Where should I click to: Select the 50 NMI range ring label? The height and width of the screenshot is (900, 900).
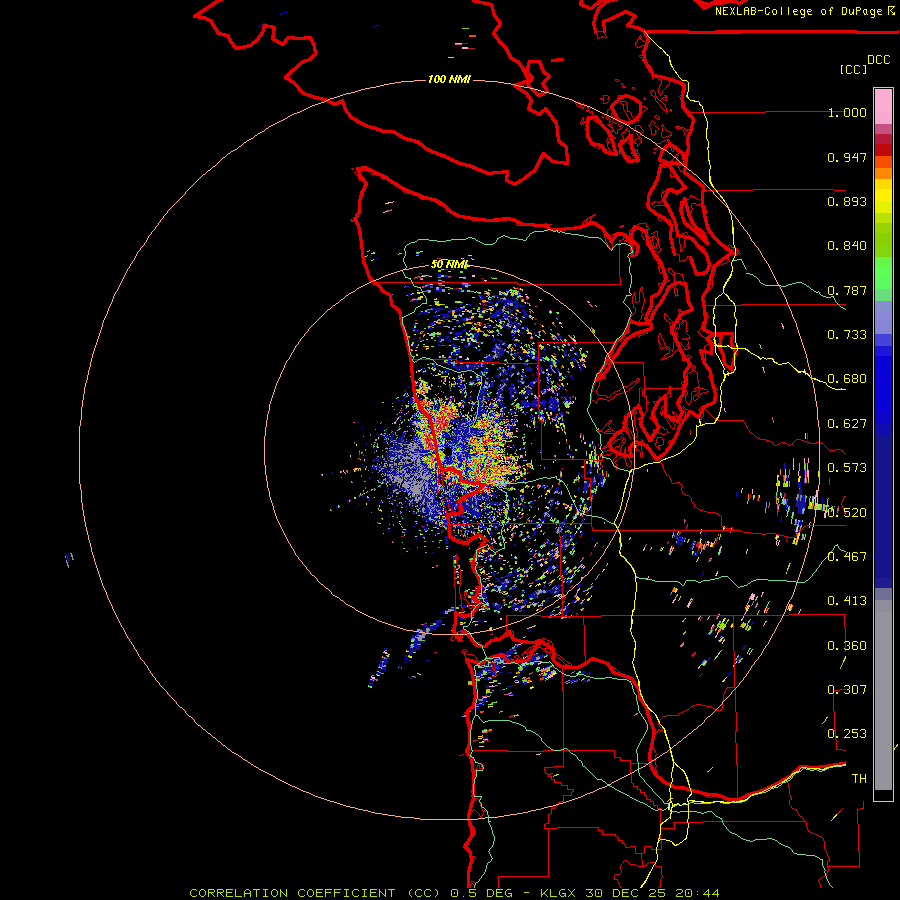tap(449, 264)
